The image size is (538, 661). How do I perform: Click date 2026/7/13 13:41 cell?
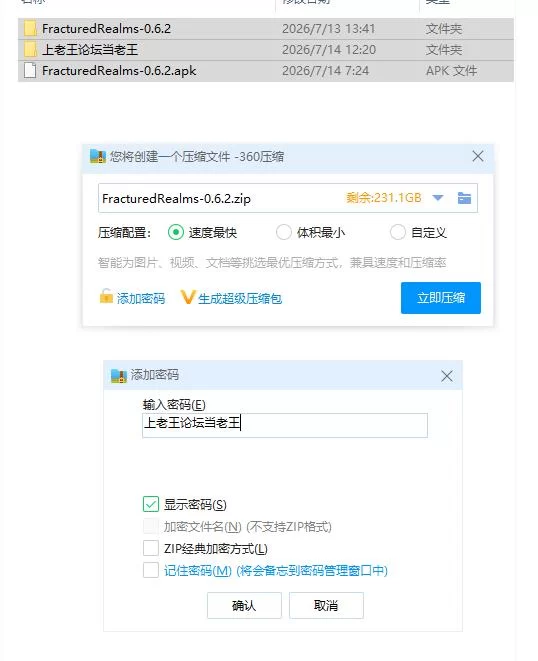click(x=328, y=29)
